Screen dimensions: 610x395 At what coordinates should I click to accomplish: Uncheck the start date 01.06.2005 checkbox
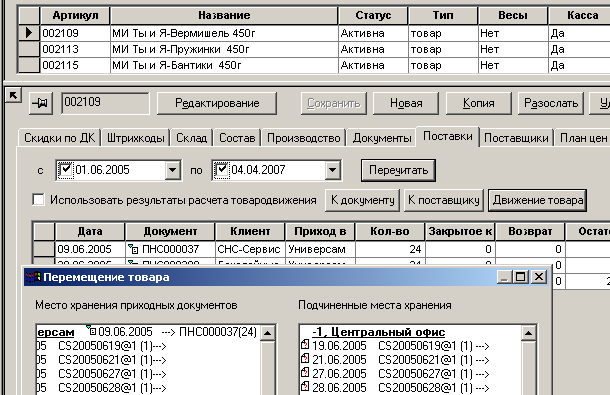coord(66,170)
